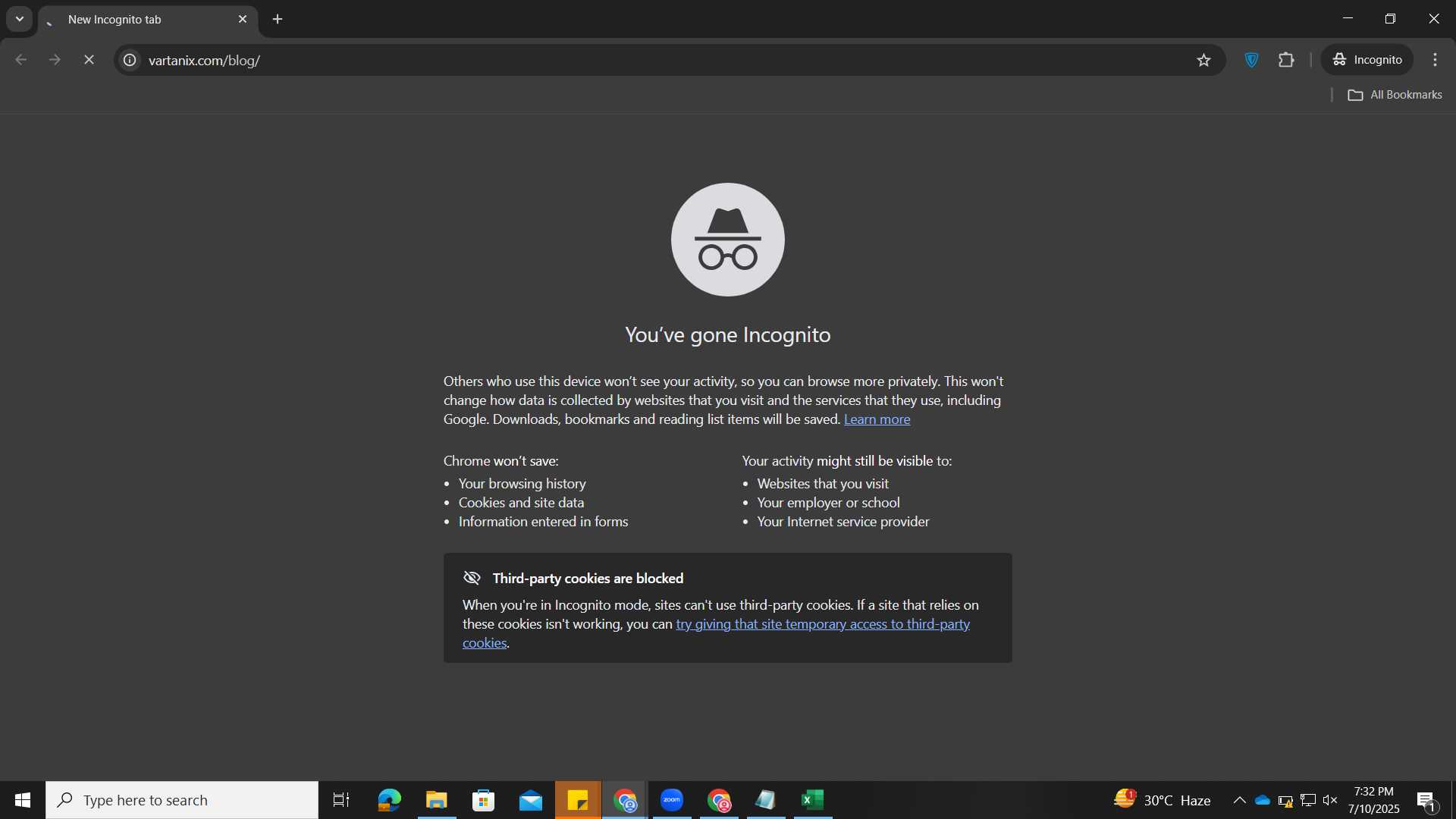The width and height of the screenshot is (1456, 819).
Task: Unmute via the speaker tray icon
Action: click(x=1330, y=800)
